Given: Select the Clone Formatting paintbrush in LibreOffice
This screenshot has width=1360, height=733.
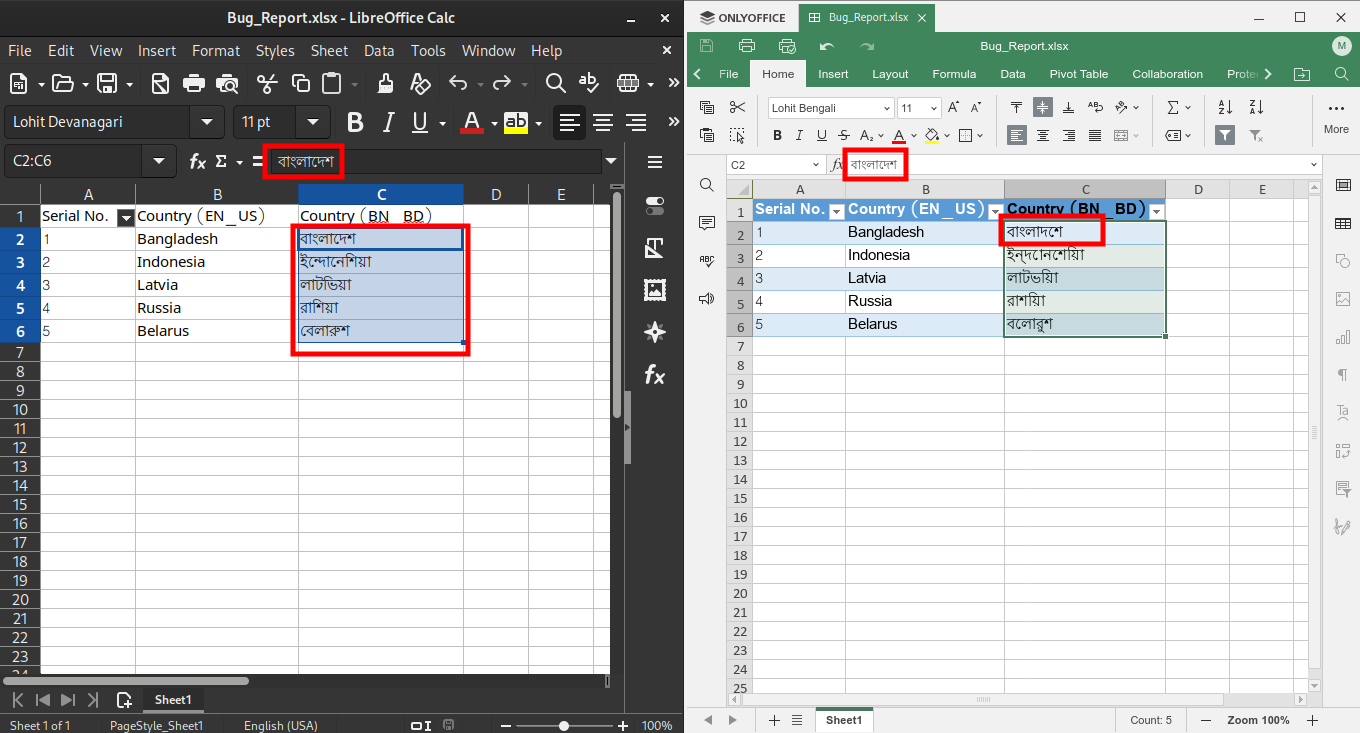Looking at the screenshot, I should [384, 84].
